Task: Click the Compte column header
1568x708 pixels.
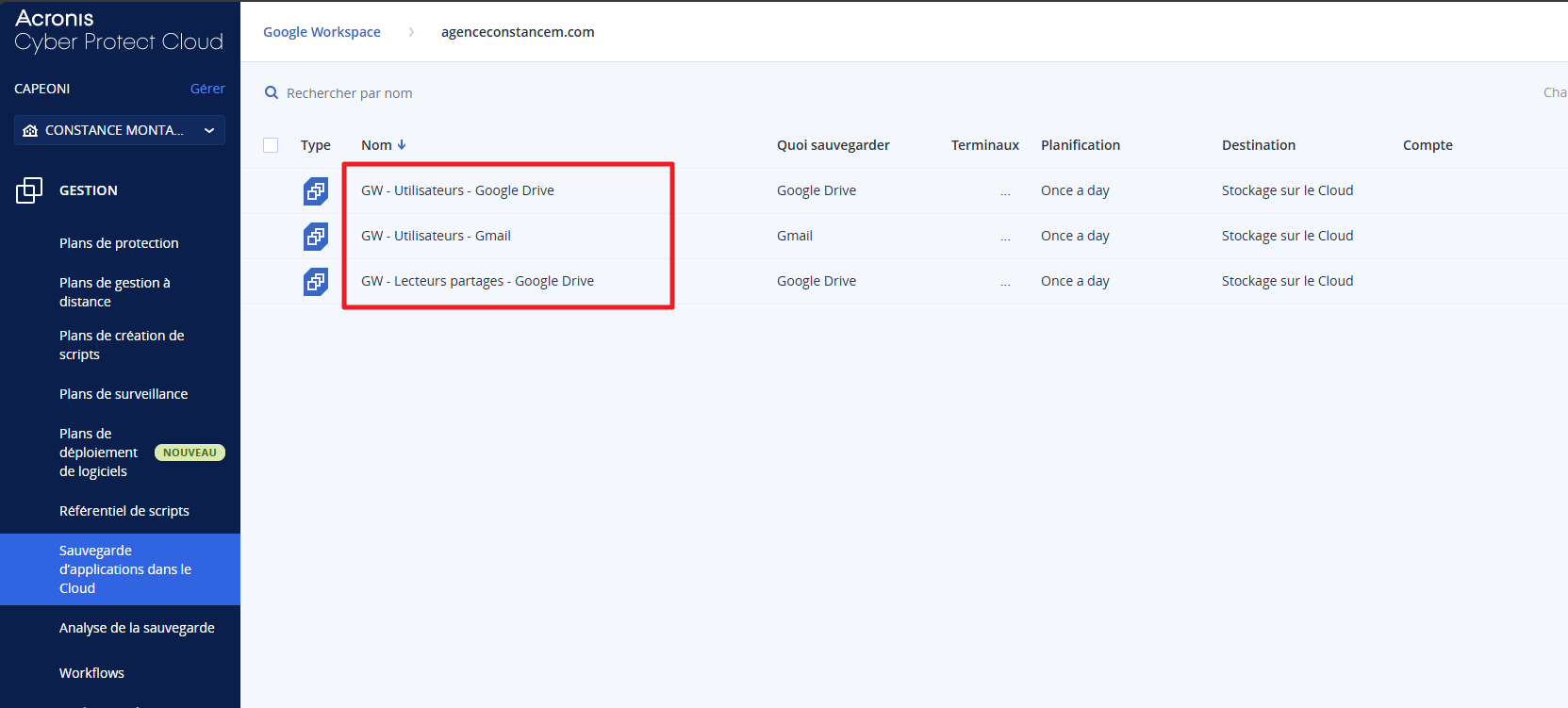Action: tap(1428, 145)
